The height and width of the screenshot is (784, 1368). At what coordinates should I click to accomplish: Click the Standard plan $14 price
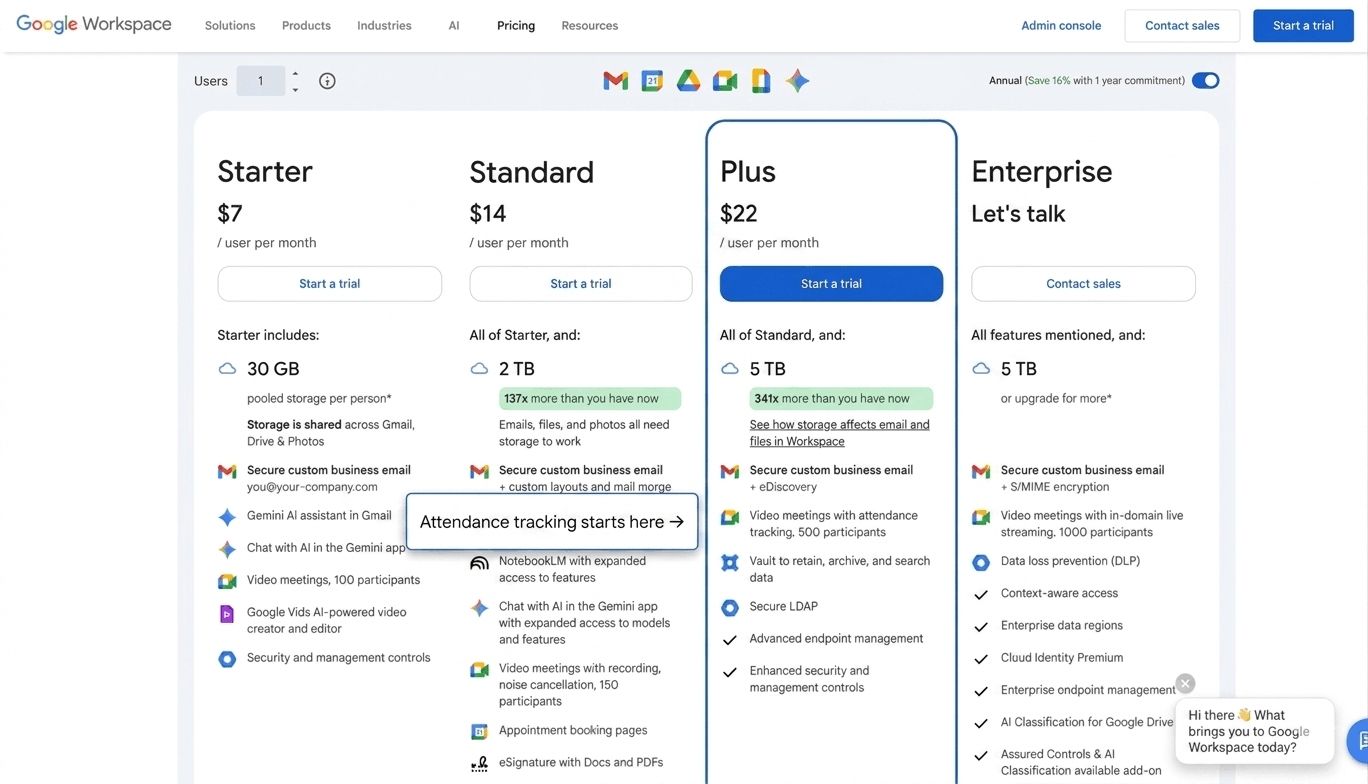pos(488,214)
